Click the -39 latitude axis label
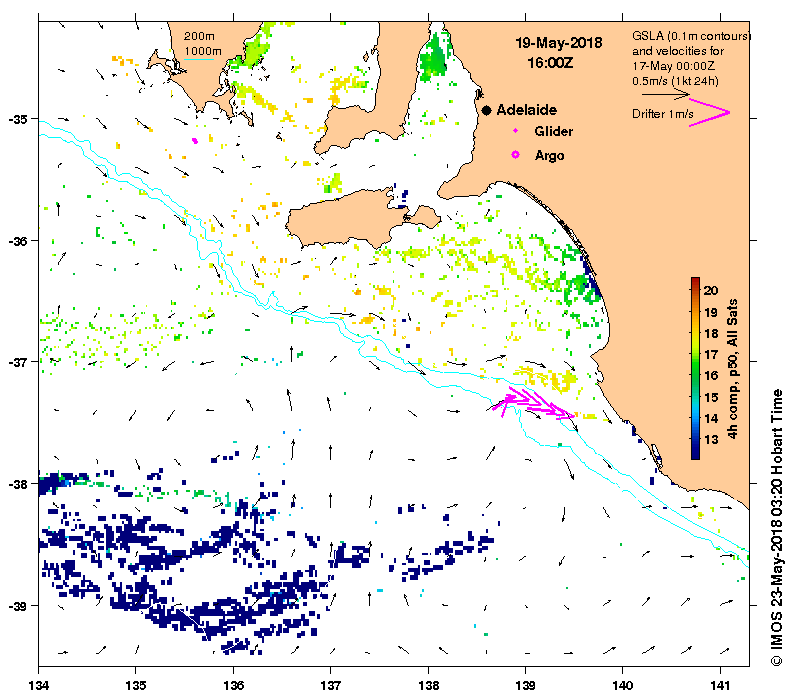The width and height of the screenshot is (791, 700). (18, 605)
